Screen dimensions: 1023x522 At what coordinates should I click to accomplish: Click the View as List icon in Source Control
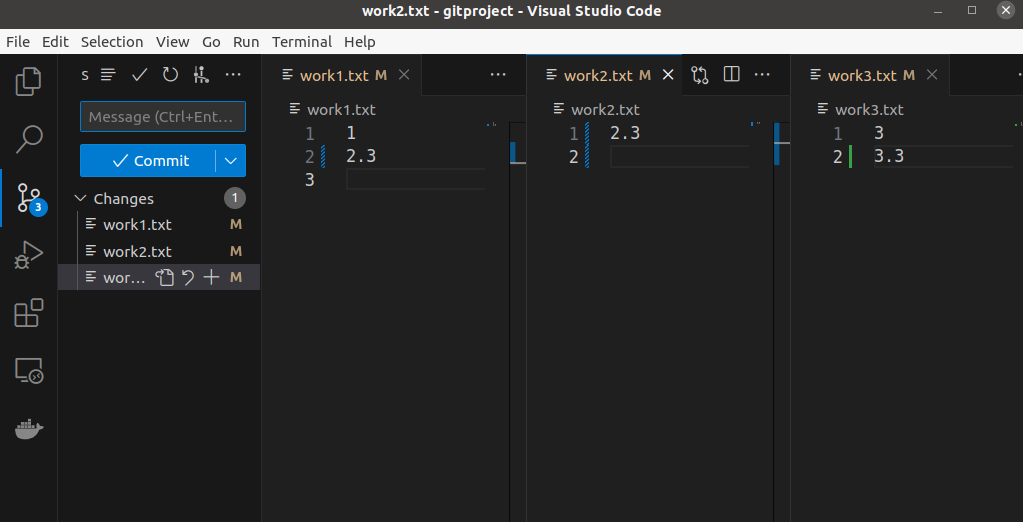(x=108, y=75)
